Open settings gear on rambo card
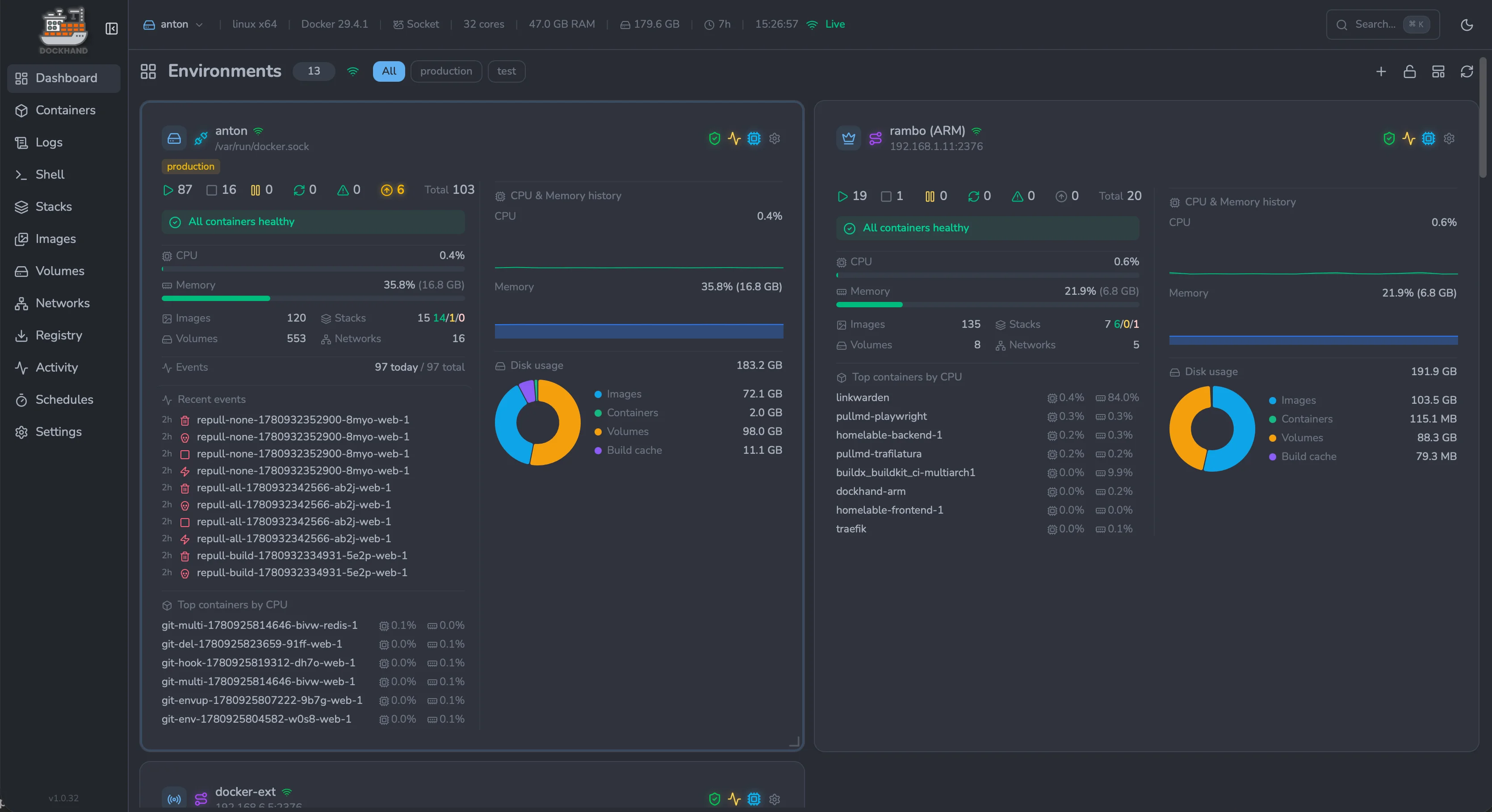 point(1449,138)
